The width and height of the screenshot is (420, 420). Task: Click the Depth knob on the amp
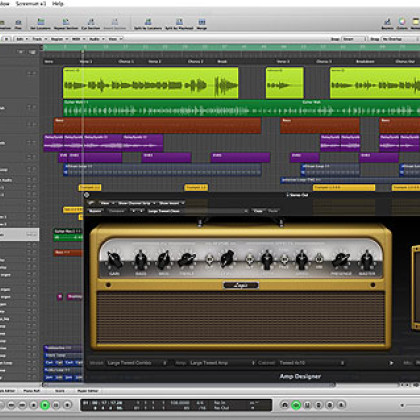[x=267, y=260]
